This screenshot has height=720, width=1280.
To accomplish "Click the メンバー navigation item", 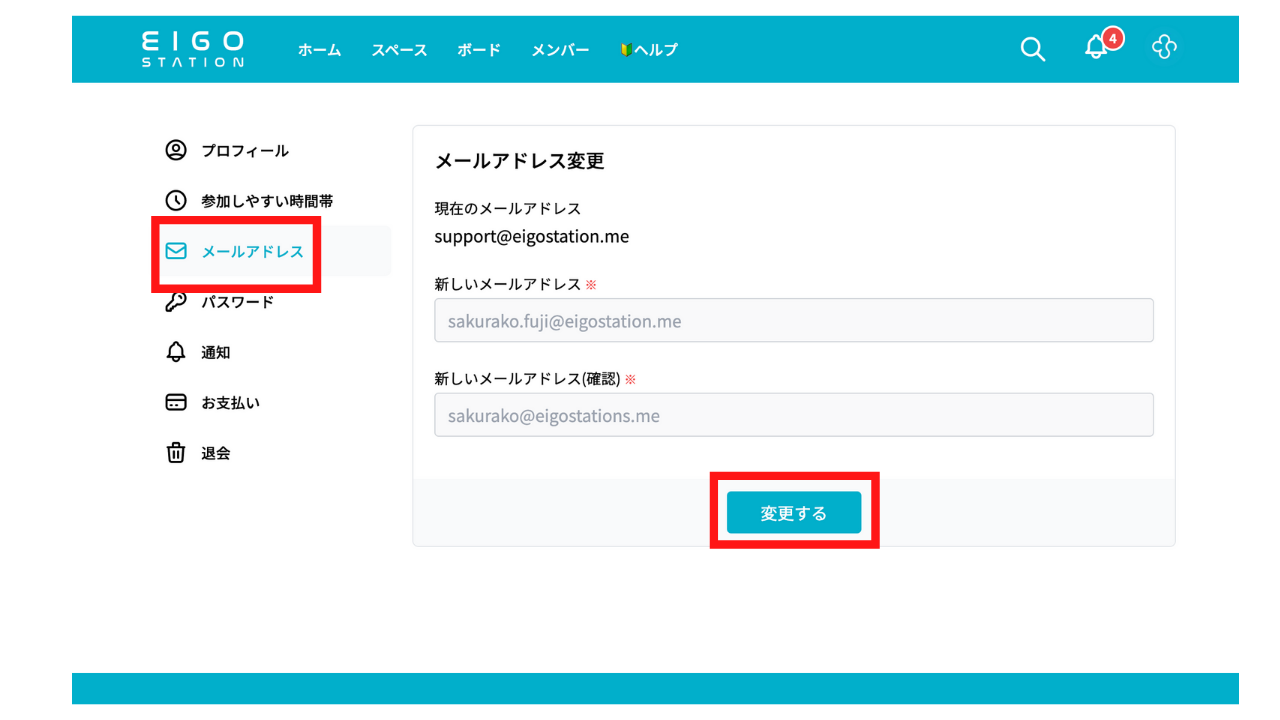I will click(560, 49).
